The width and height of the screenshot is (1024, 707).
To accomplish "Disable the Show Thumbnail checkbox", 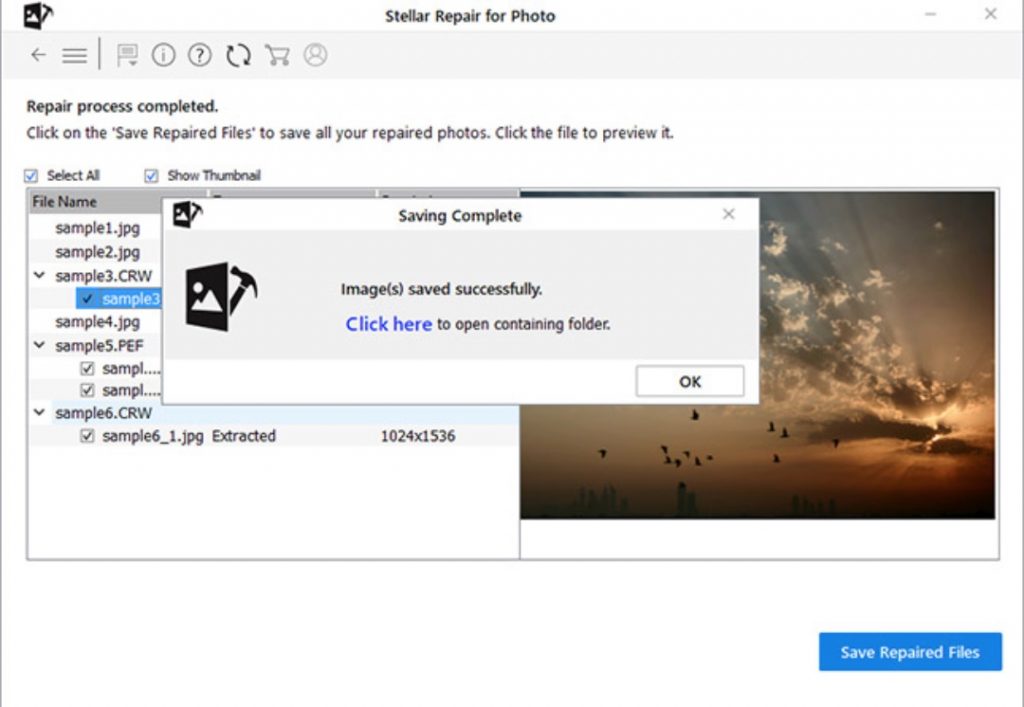I will [x=151, y=176].
